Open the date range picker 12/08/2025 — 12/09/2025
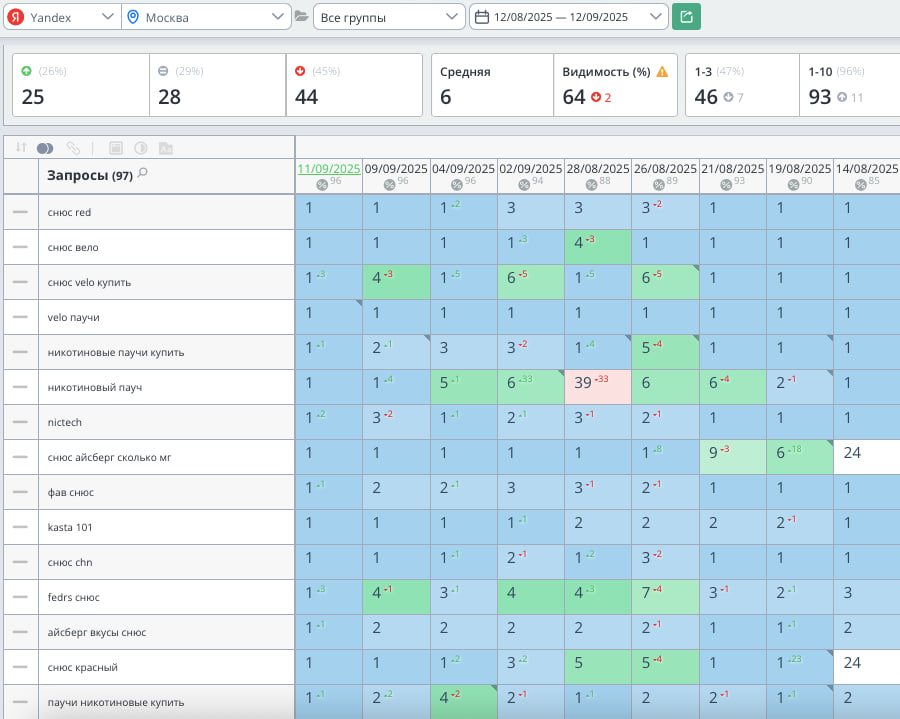 pos(569,17)
